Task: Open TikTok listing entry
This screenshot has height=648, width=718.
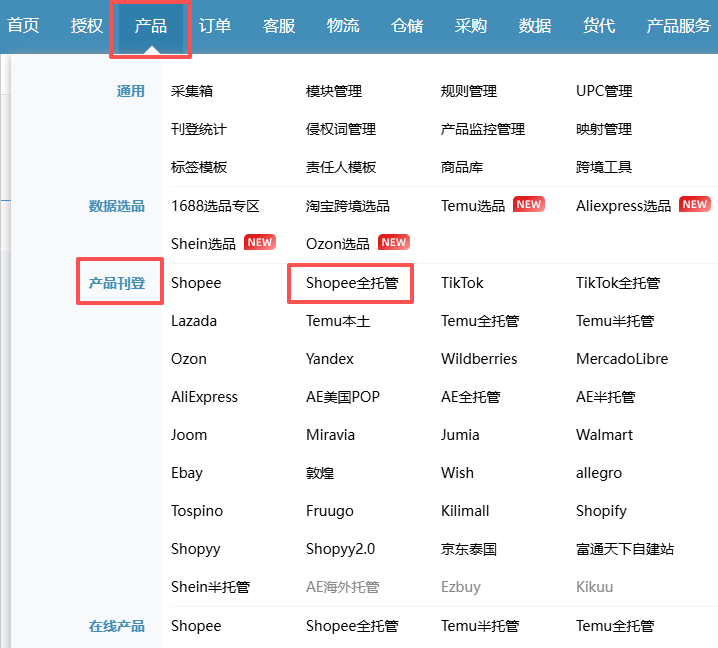Action: 462,283
